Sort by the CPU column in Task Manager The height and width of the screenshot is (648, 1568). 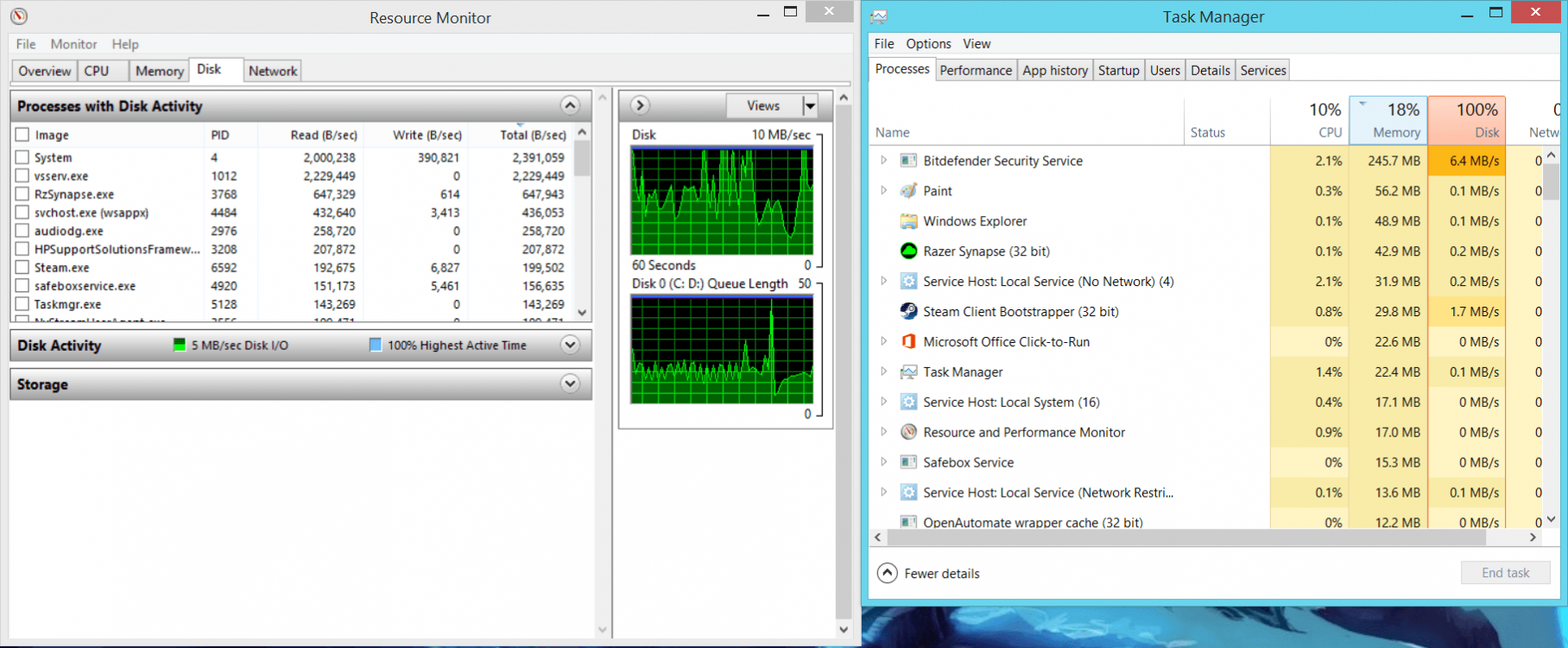[x=1309, y=120]
